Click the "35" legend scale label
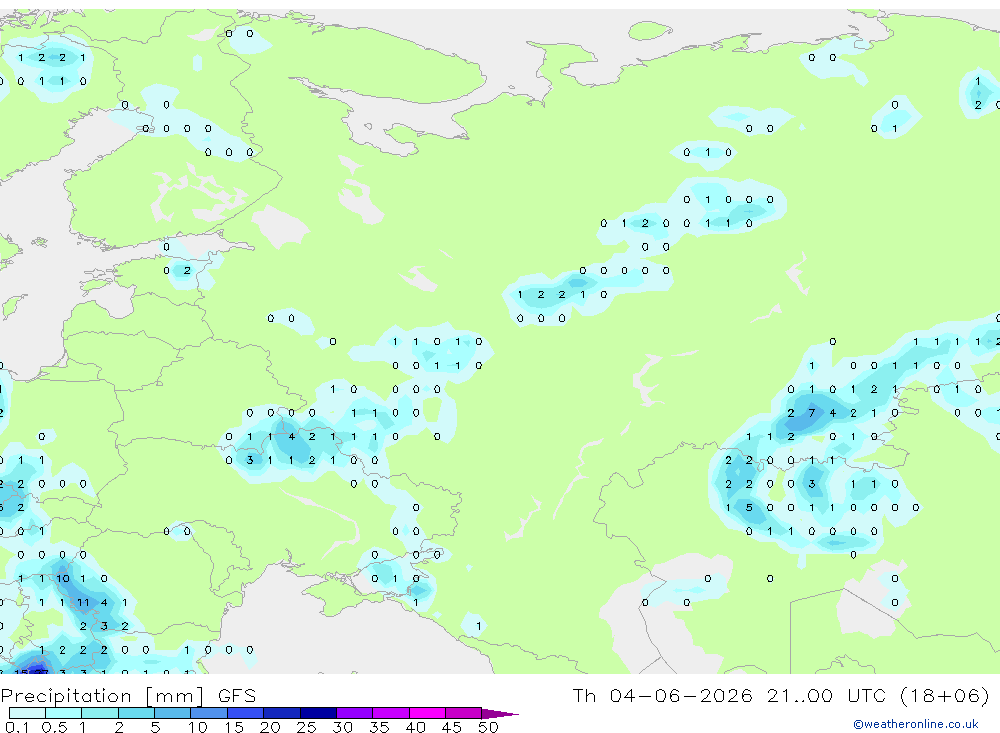Screen dimensions: 1000x733 (x=379, y=727)
